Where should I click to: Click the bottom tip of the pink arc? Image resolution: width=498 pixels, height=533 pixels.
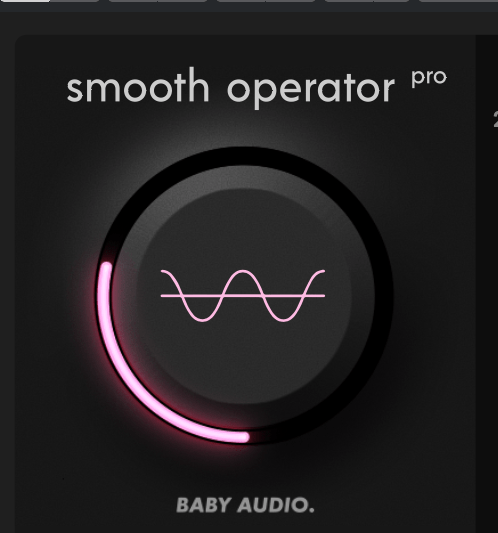coord(243,437)
